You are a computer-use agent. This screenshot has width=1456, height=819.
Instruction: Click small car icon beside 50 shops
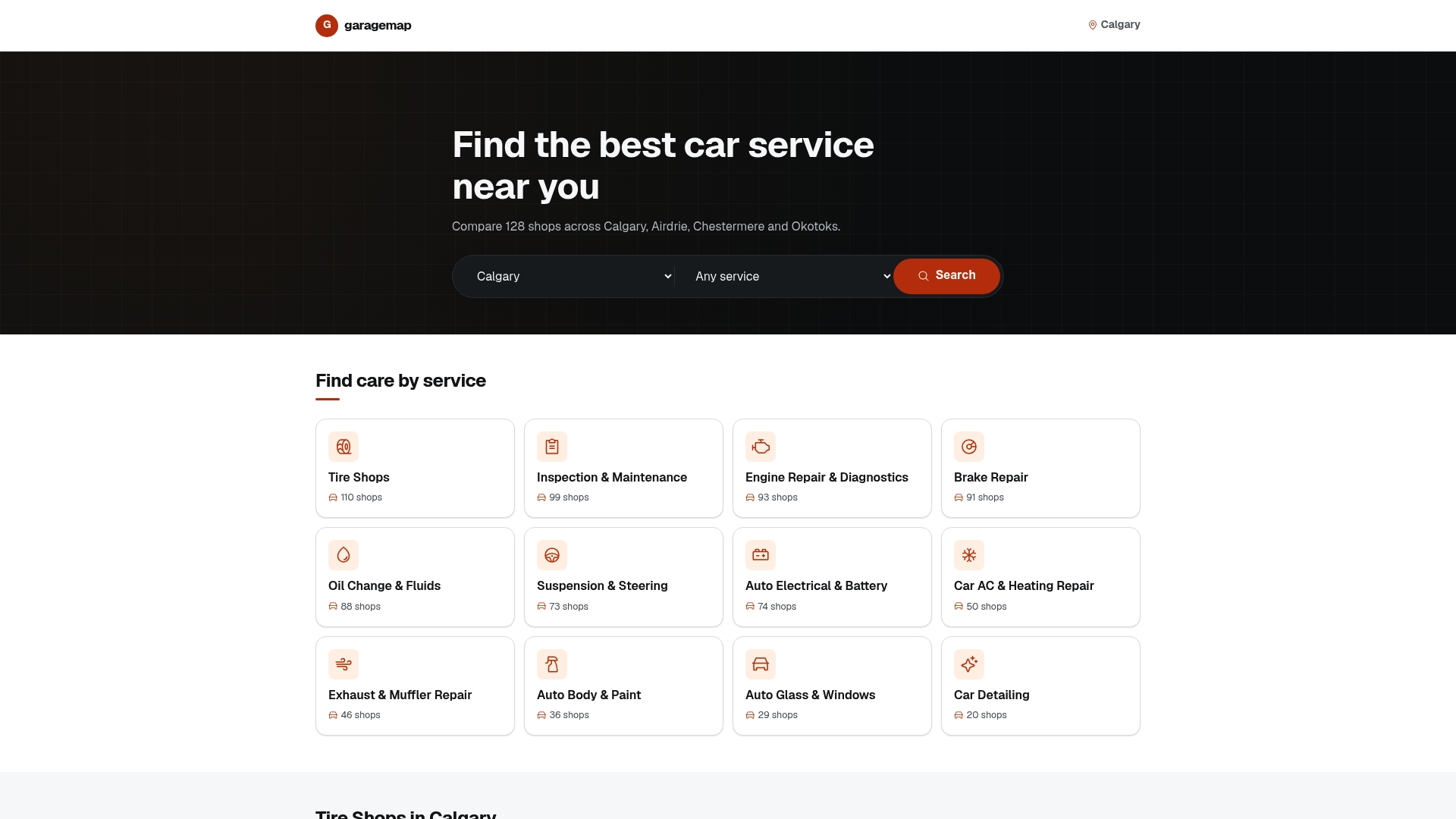point(959,607)
